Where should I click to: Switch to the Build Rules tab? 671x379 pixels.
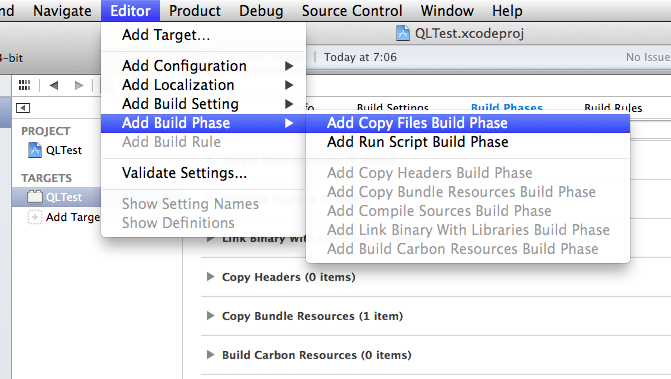tap(613, 108)
